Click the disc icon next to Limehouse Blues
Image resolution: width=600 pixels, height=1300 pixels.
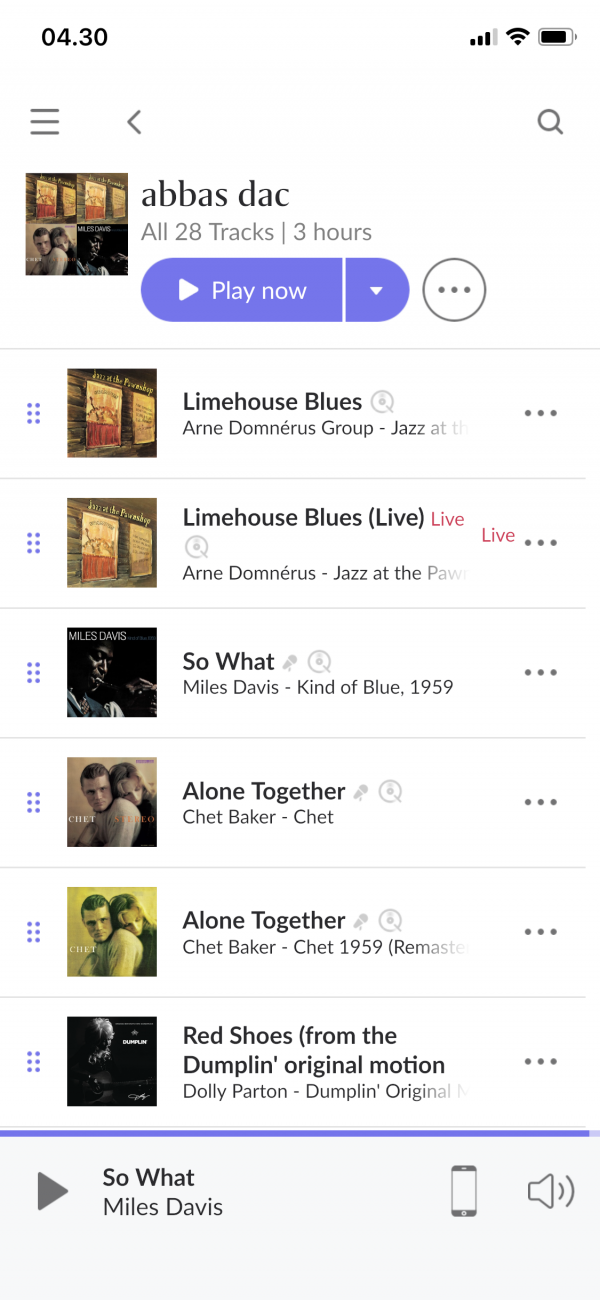click(x=382, y=402)
